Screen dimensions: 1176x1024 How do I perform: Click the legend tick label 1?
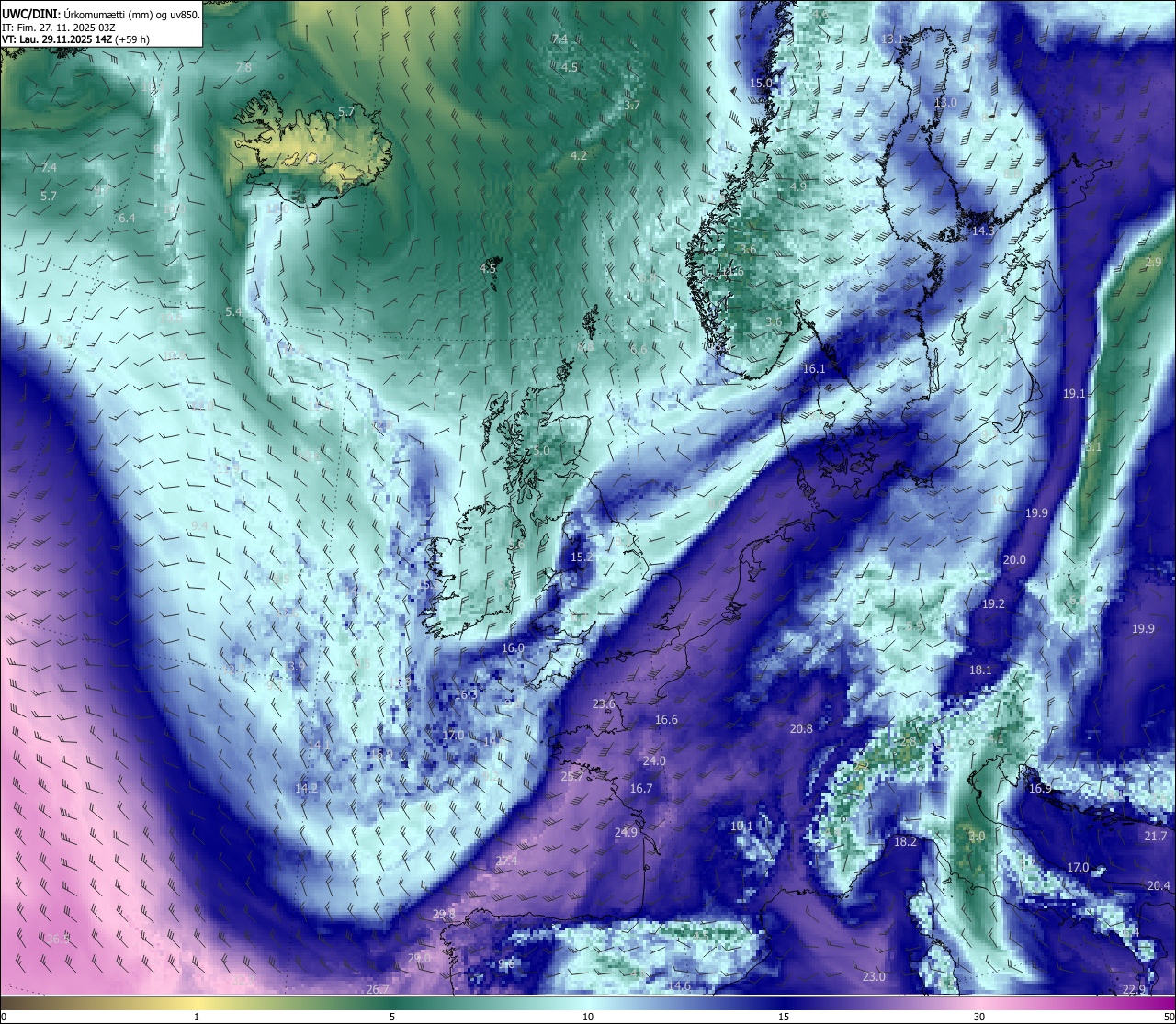[x=197, y=1017]
